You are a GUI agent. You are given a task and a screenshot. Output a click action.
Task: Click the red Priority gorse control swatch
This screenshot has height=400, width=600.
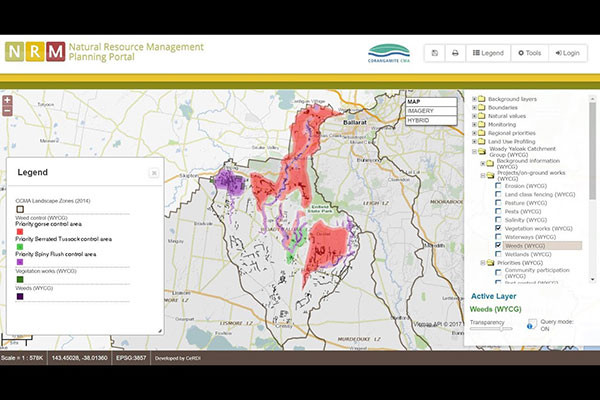pyautogui.click(x=20, y=232)
